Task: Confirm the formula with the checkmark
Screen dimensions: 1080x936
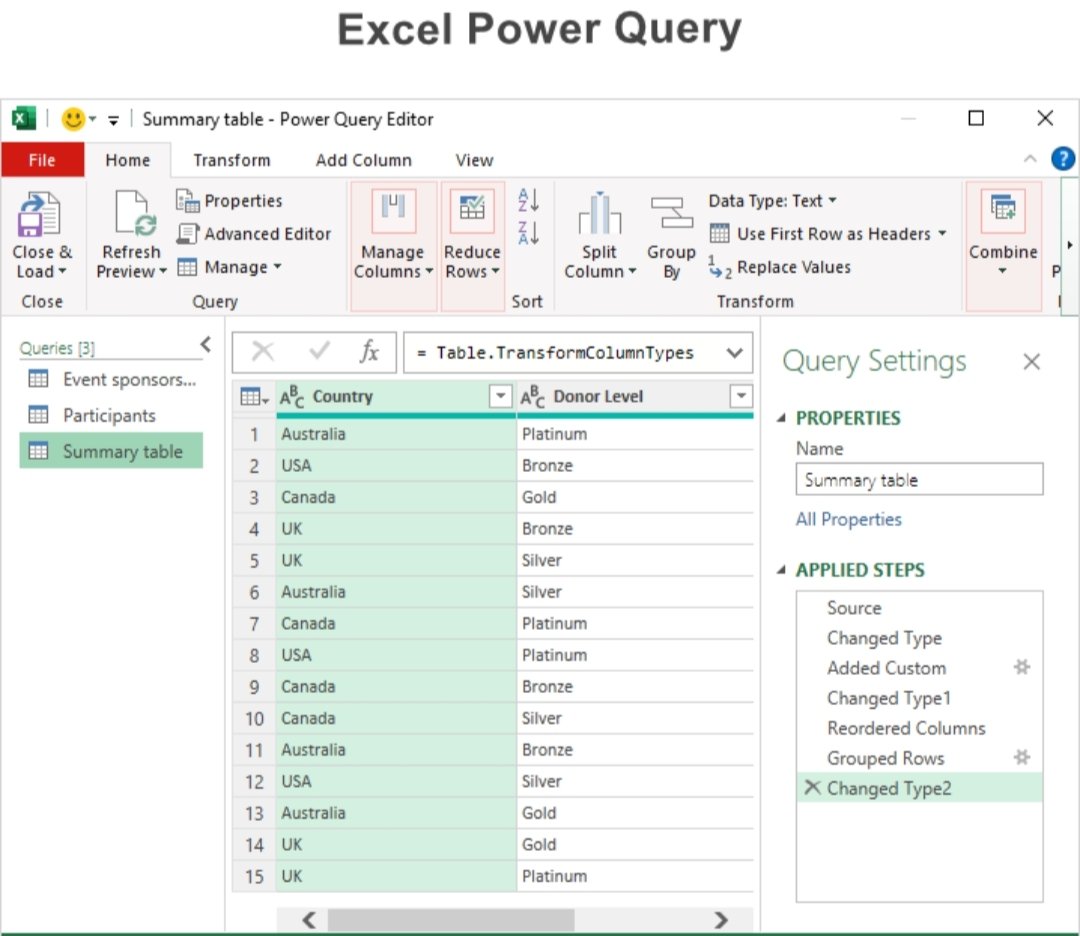Action: tap(319, 352)
